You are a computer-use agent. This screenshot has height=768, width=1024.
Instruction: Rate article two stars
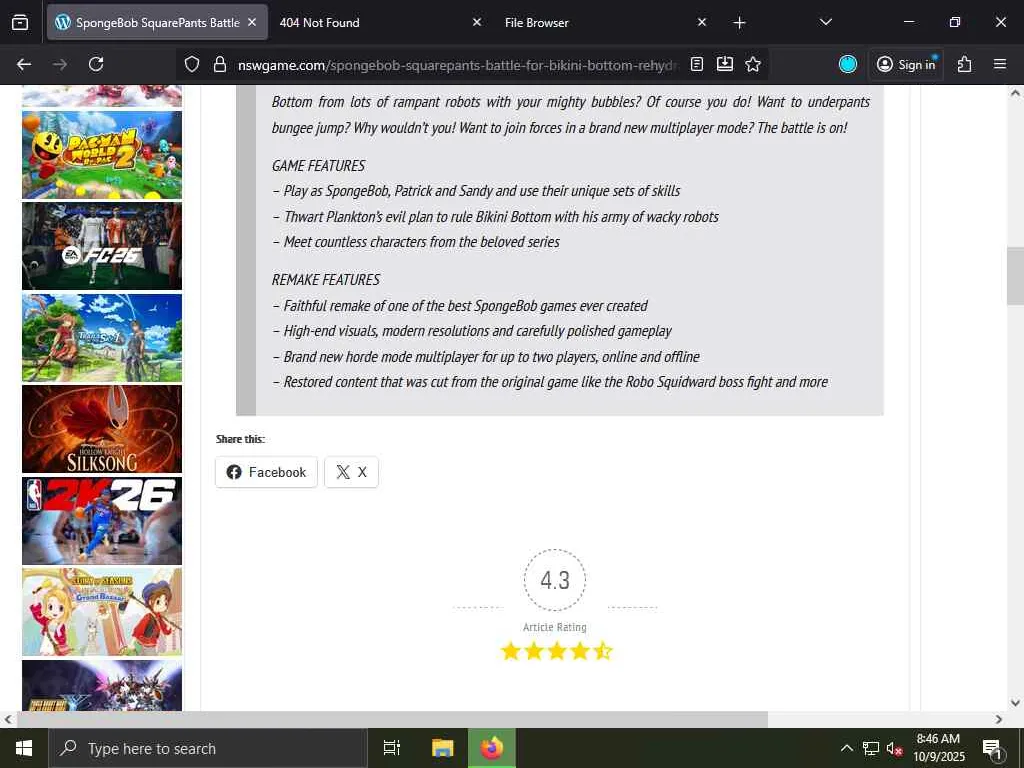click(534, 651)
